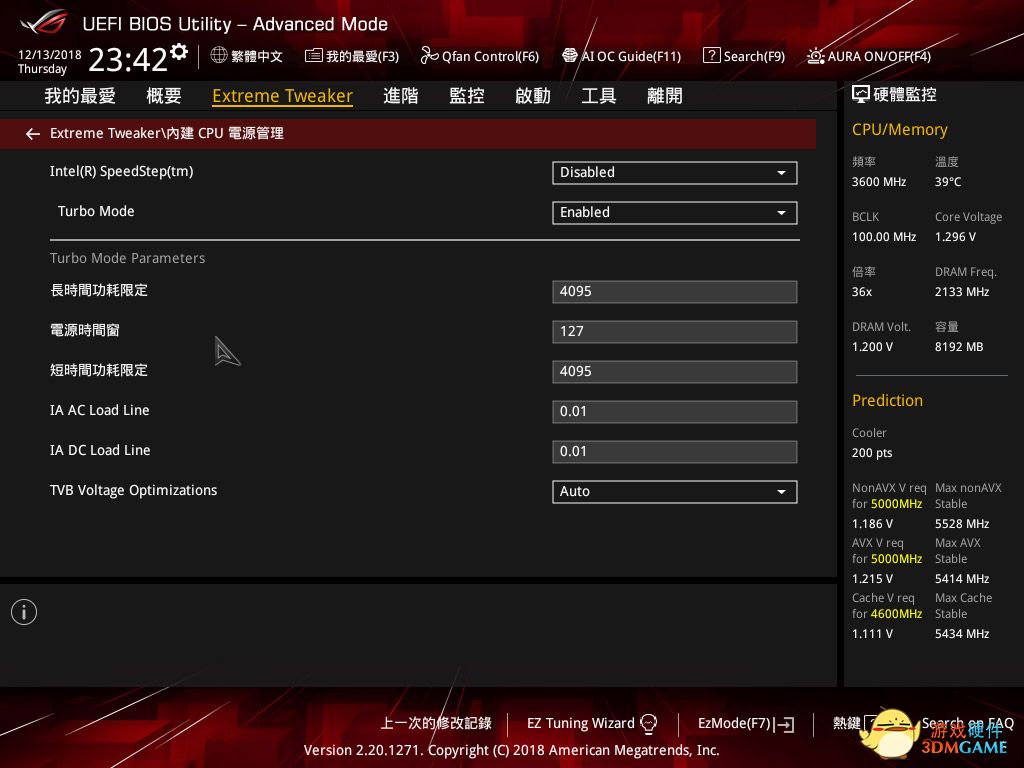This screenshot has height=768, width=1024.
Task: Click Search(F9) label
Action: pos(754,56)
